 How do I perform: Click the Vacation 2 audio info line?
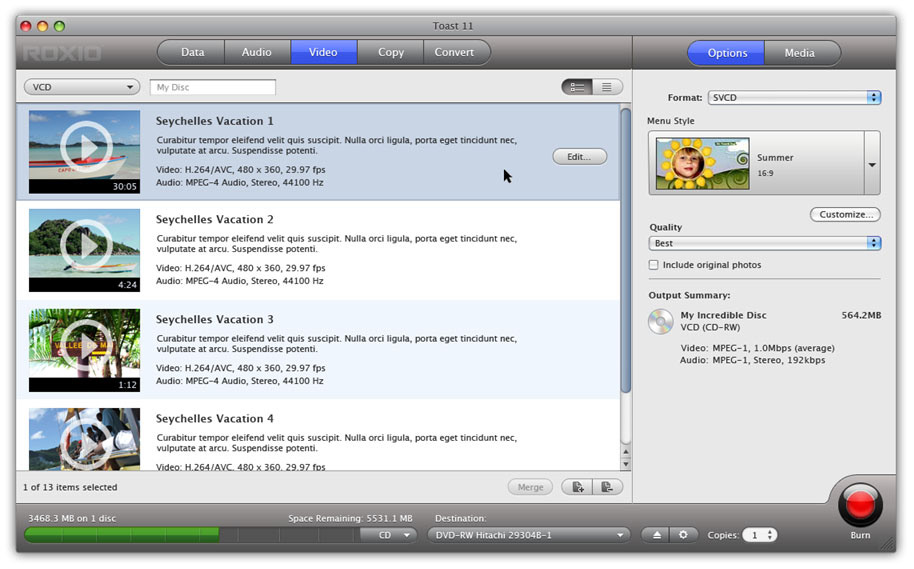click(240, 280)
